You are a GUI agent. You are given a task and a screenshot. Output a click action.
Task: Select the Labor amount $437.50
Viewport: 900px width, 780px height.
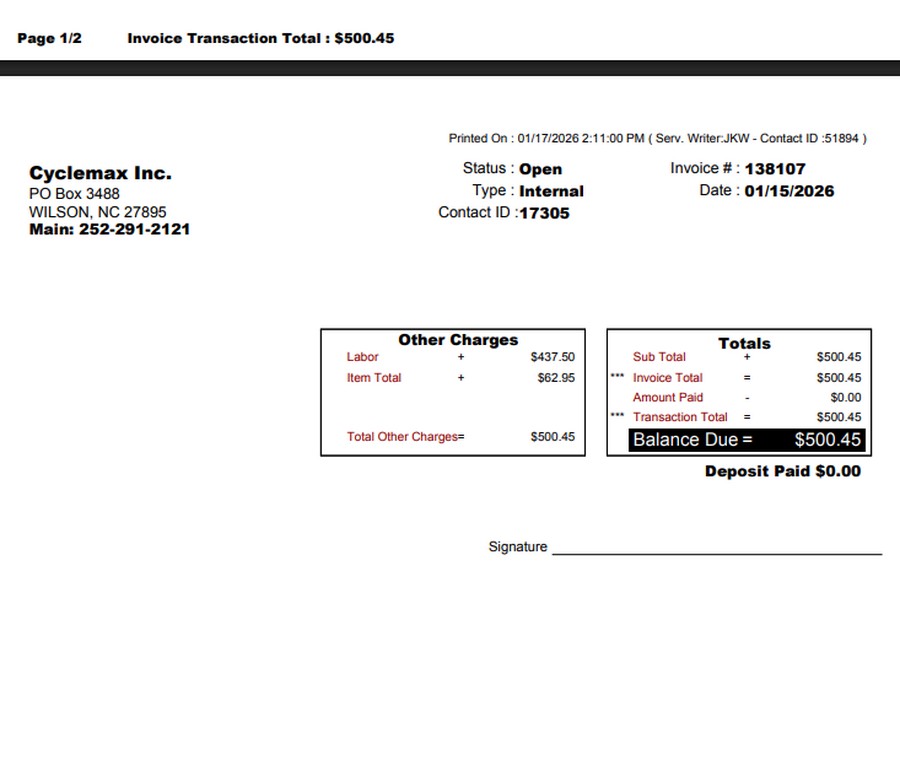coord(552,357)
